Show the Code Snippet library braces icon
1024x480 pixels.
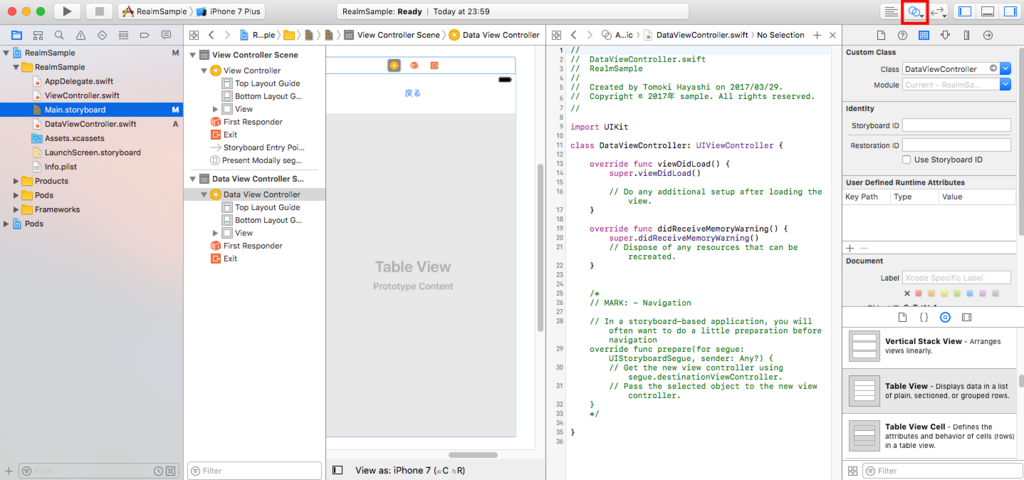coord(923,317)
